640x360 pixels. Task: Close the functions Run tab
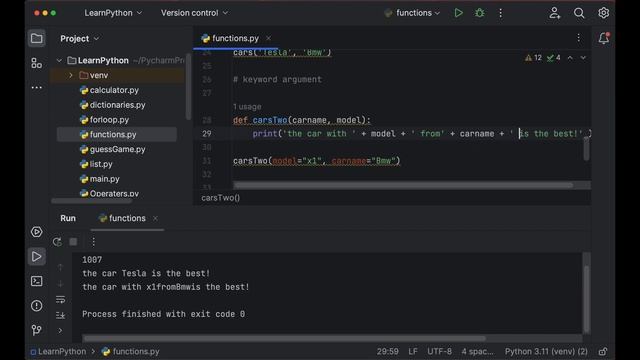(x=155, y=218)
